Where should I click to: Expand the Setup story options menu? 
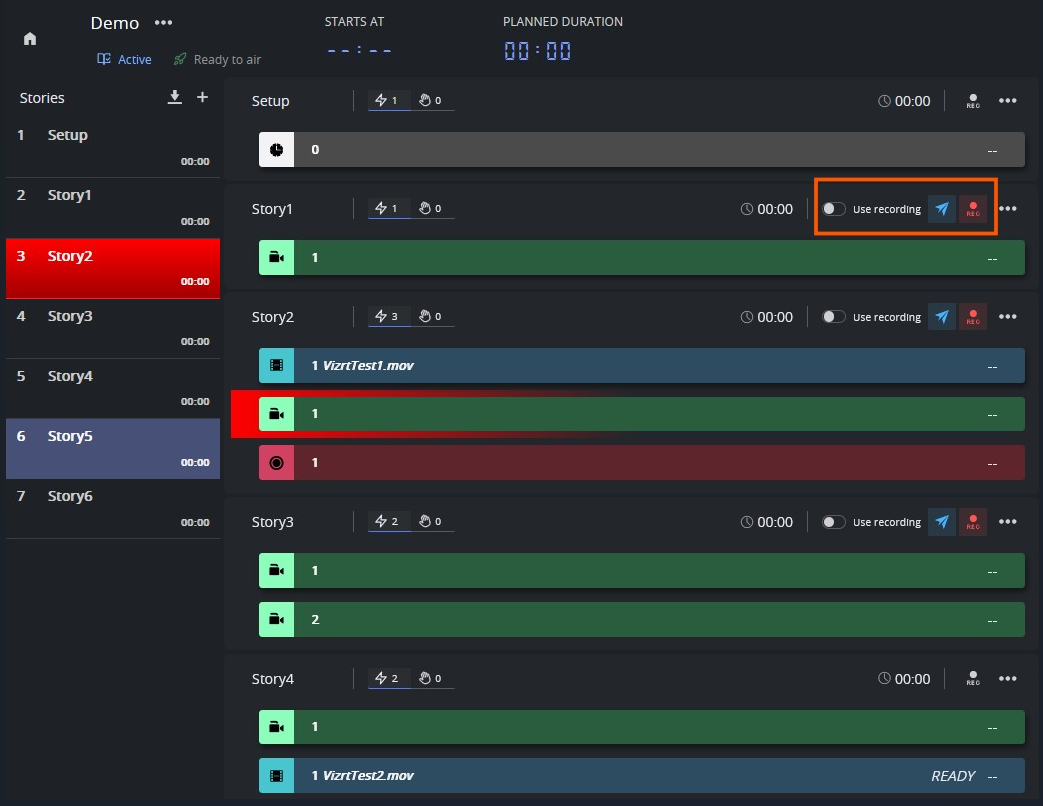click(1007, 101)
